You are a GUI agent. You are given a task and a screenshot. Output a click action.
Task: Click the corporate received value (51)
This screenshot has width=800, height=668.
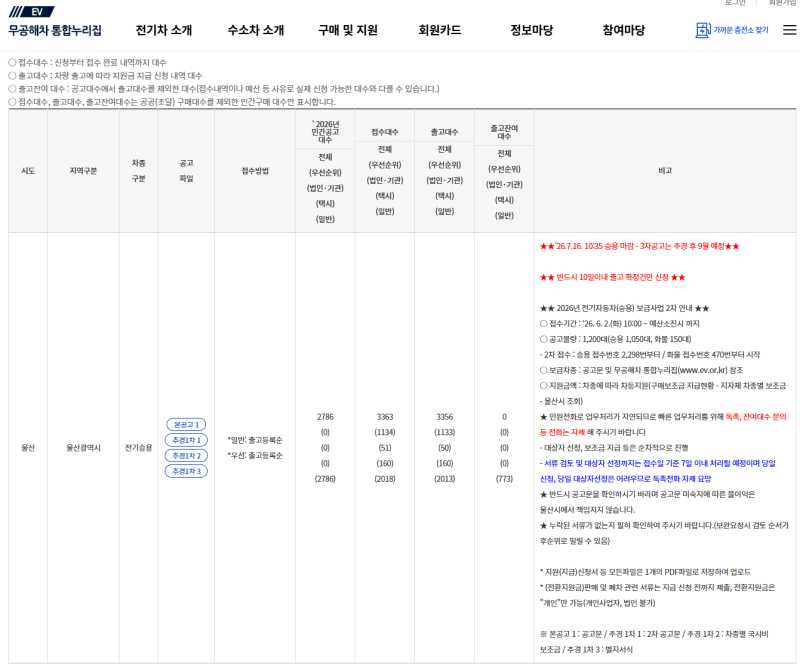coord(385,448)
